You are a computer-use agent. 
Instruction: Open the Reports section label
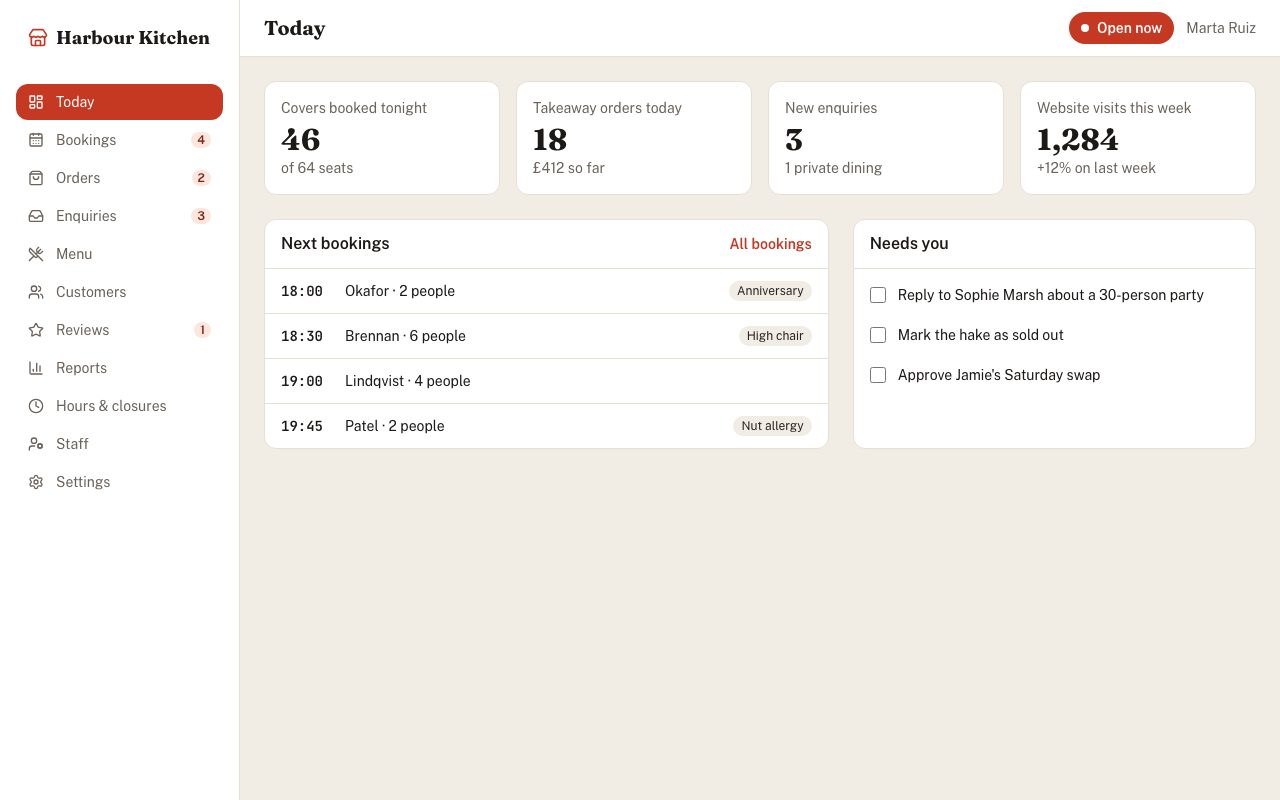(81, 368)
